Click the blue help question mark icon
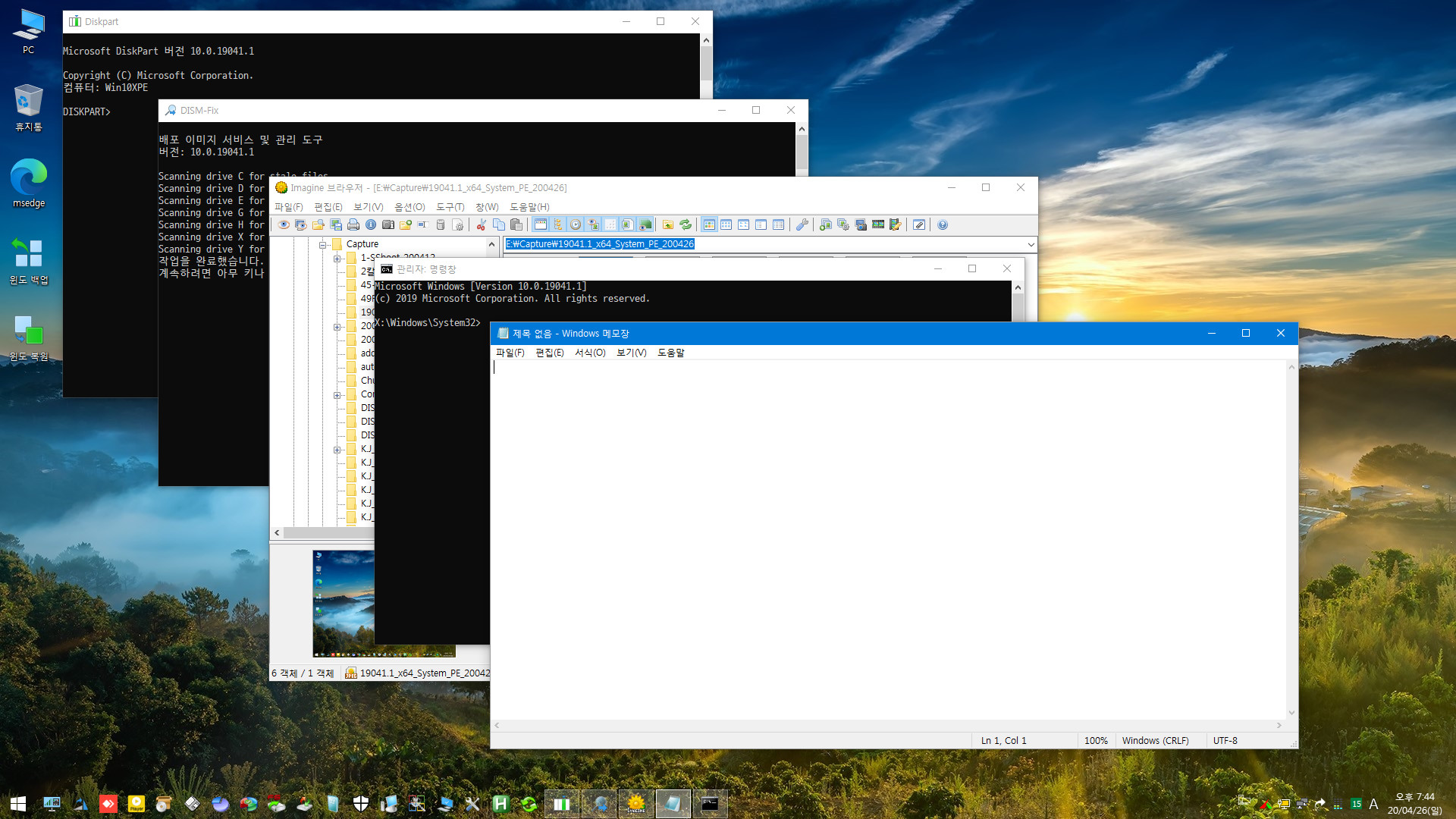This screenshot has width=1456, height=819. coord(943,224)
